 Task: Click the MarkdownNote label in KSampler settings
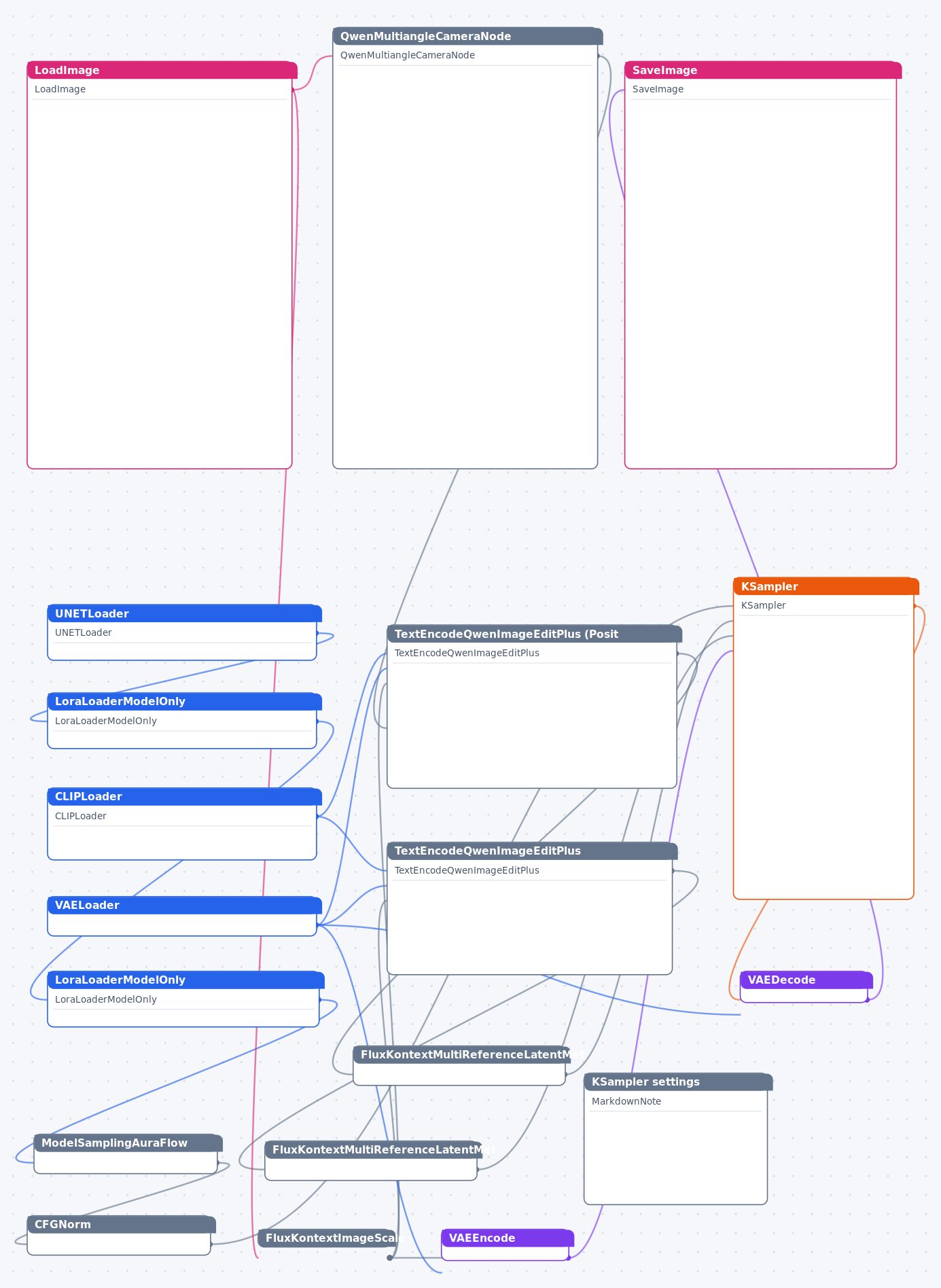coord(626,1101)
